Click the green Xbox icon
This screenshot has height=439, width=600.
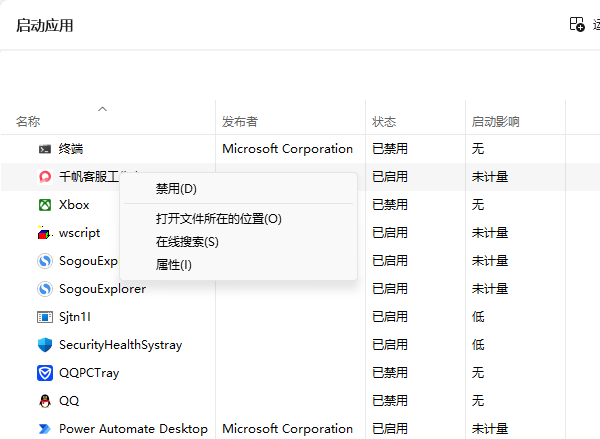45,205
